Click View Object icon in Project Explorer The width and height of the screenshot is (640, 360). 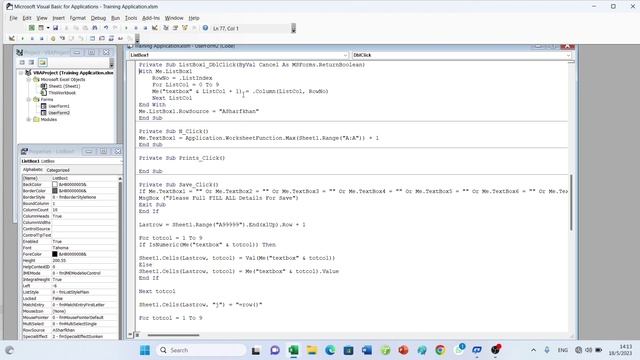click(x=31, y=62)
